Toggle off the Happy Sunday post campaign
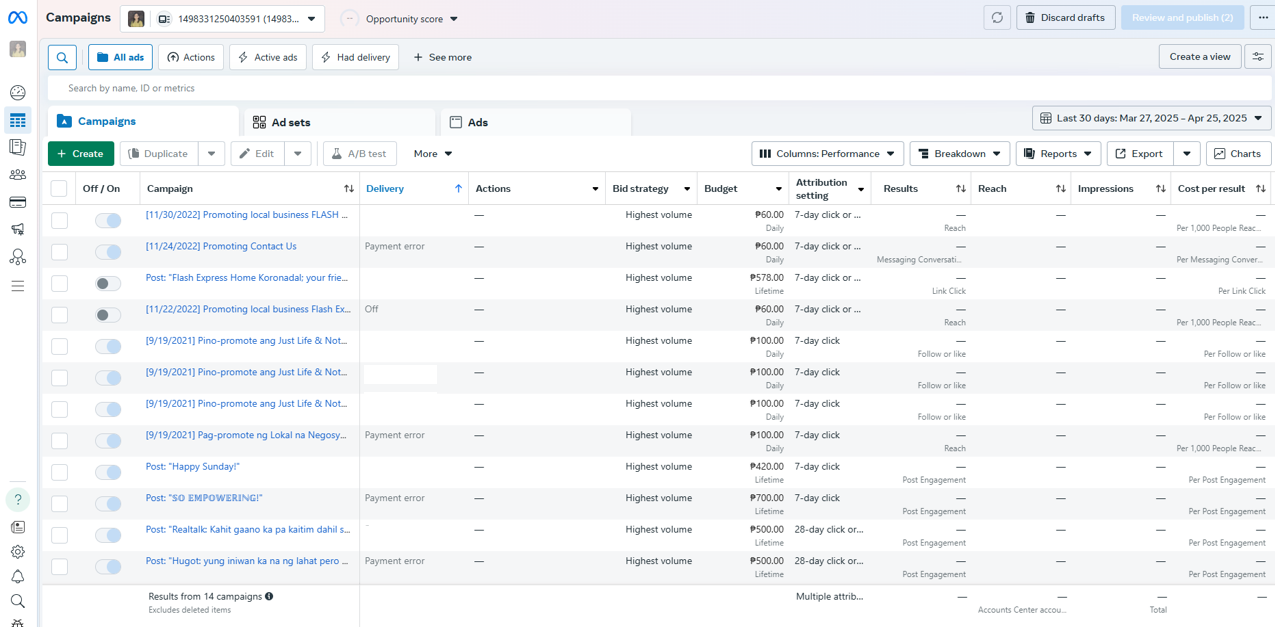 coord(108,472)
